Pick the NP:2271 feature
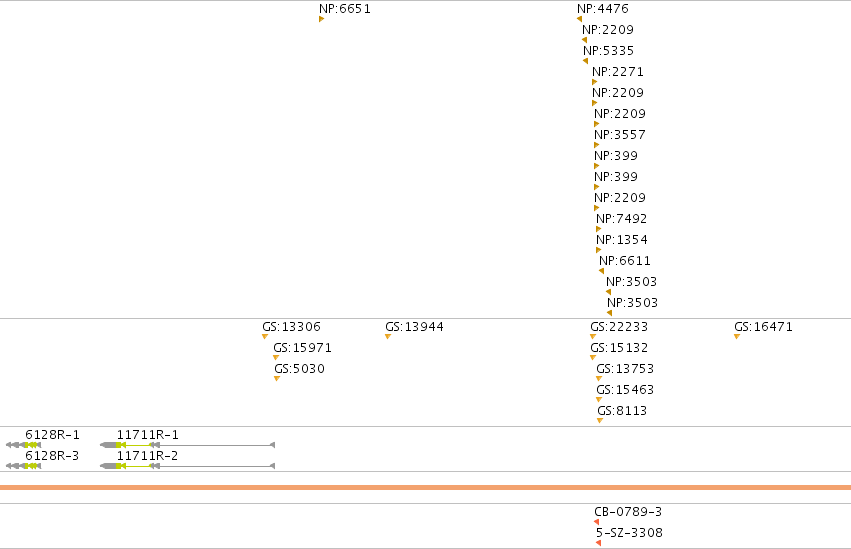This screenshot has height=549, width=851. pyautogui.click(x=618, y=72)
